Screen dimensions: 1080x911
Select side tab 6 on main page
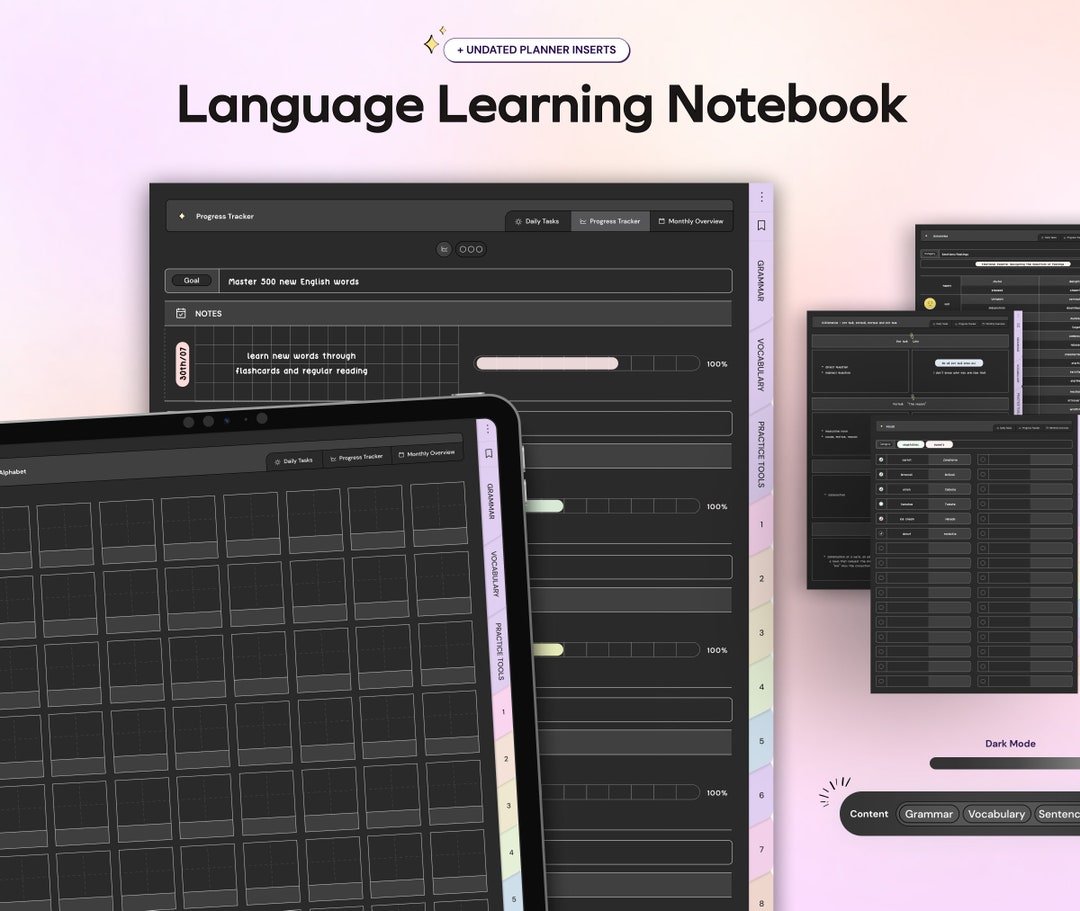[x=761, y=795]
